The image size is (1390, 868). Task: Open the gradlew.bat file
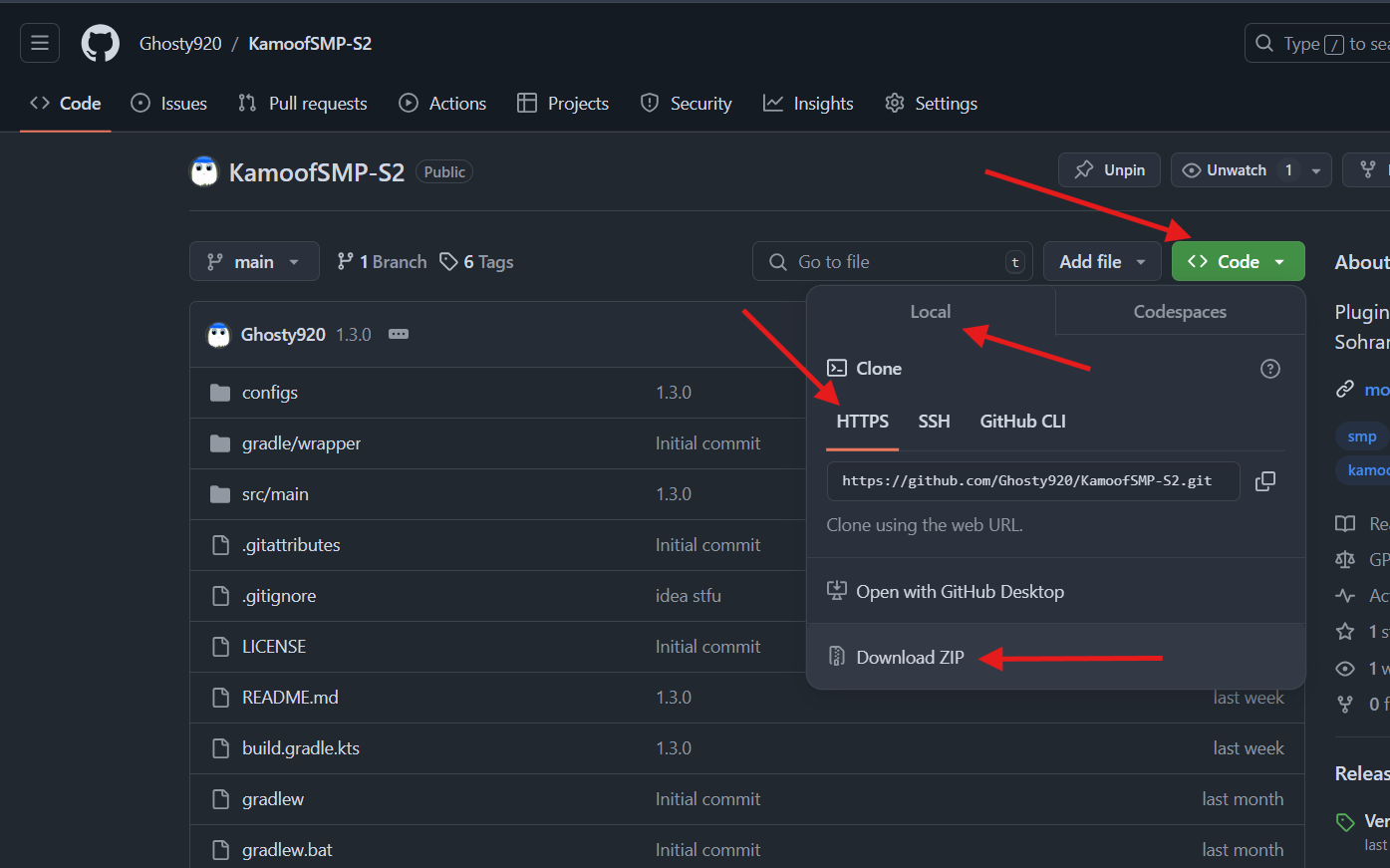[x=287, y=850]
